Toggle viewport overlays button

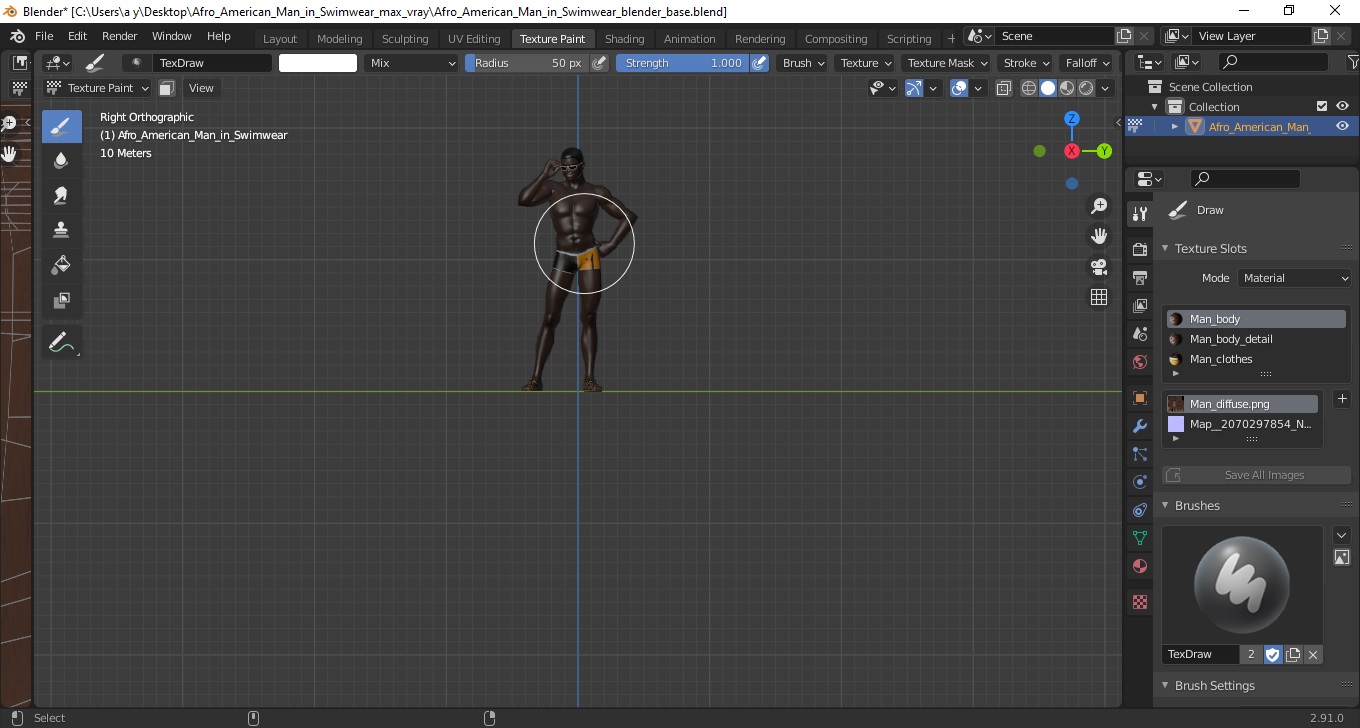(959, 88)
